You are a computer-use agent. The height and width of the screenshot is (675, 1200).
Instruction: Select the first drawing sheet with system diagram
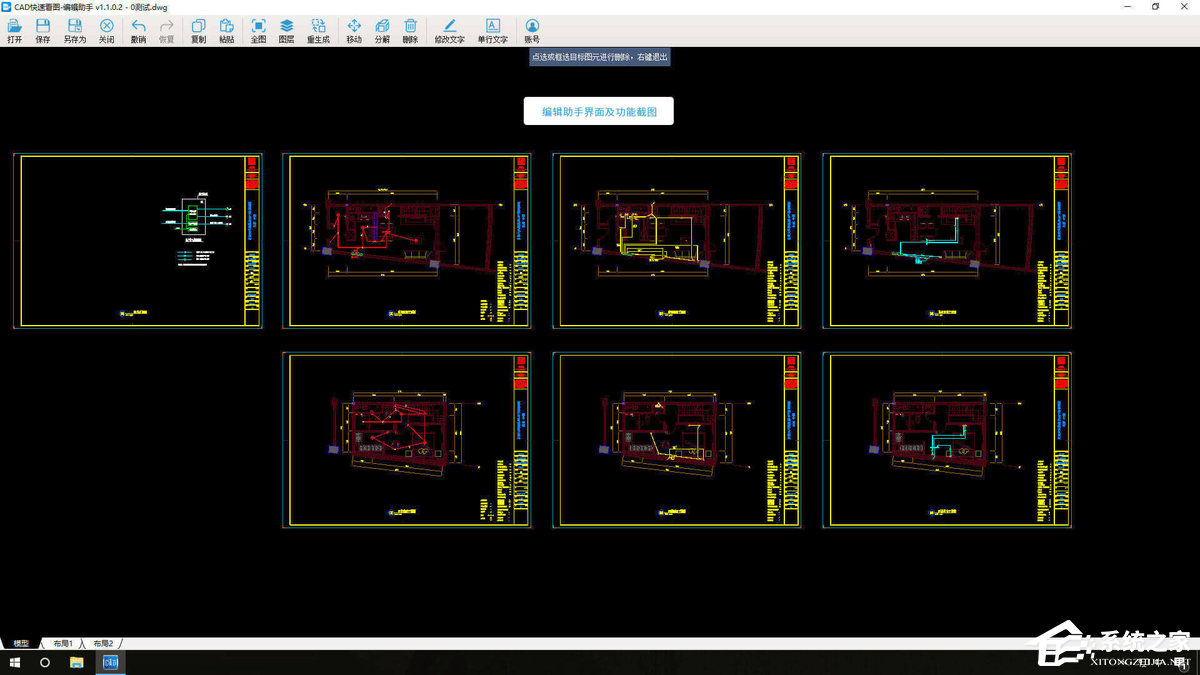pyautogui.click(x=138, y=241)
